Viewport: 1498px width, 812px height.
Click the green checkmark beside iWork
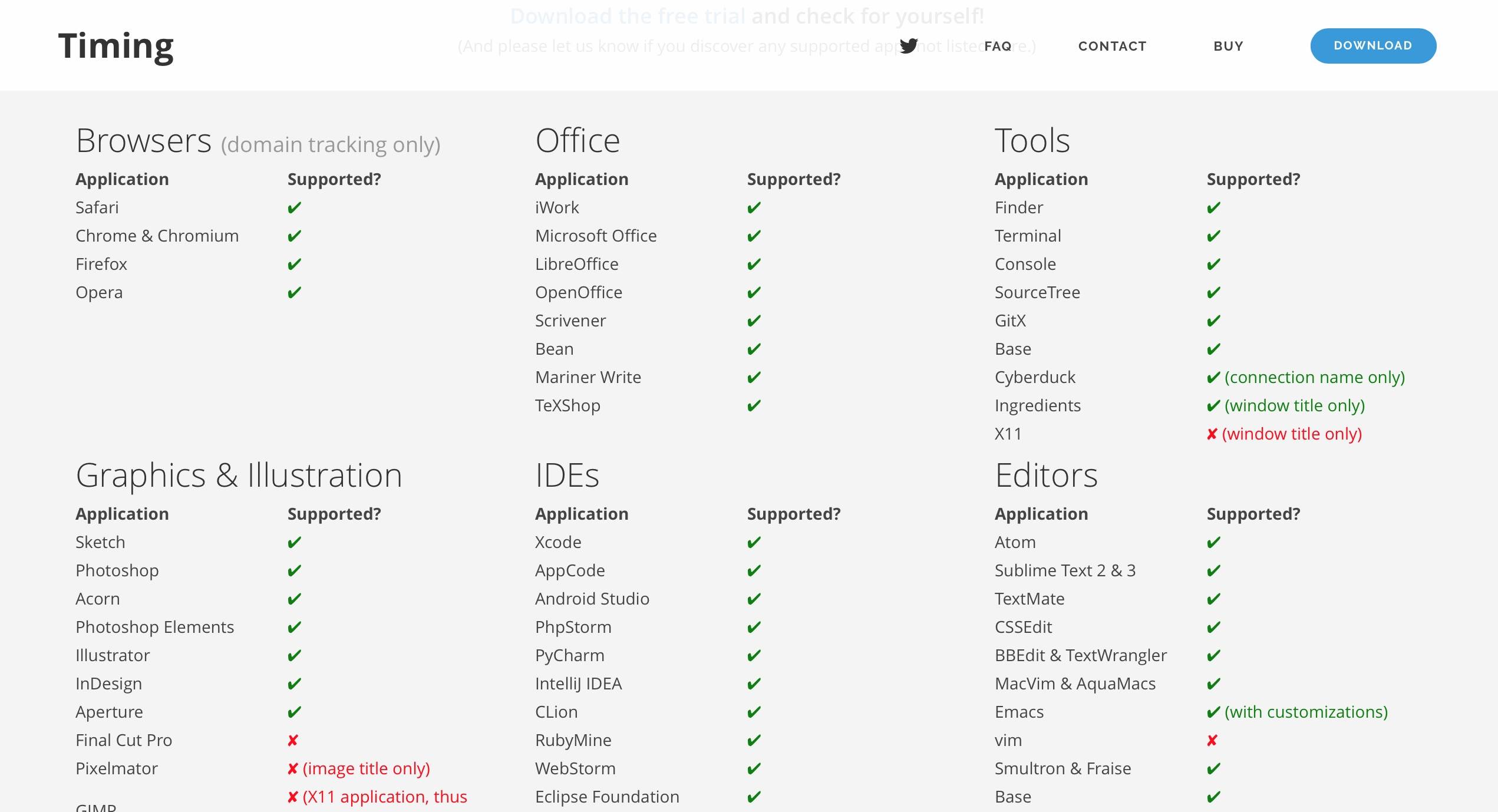754,207
